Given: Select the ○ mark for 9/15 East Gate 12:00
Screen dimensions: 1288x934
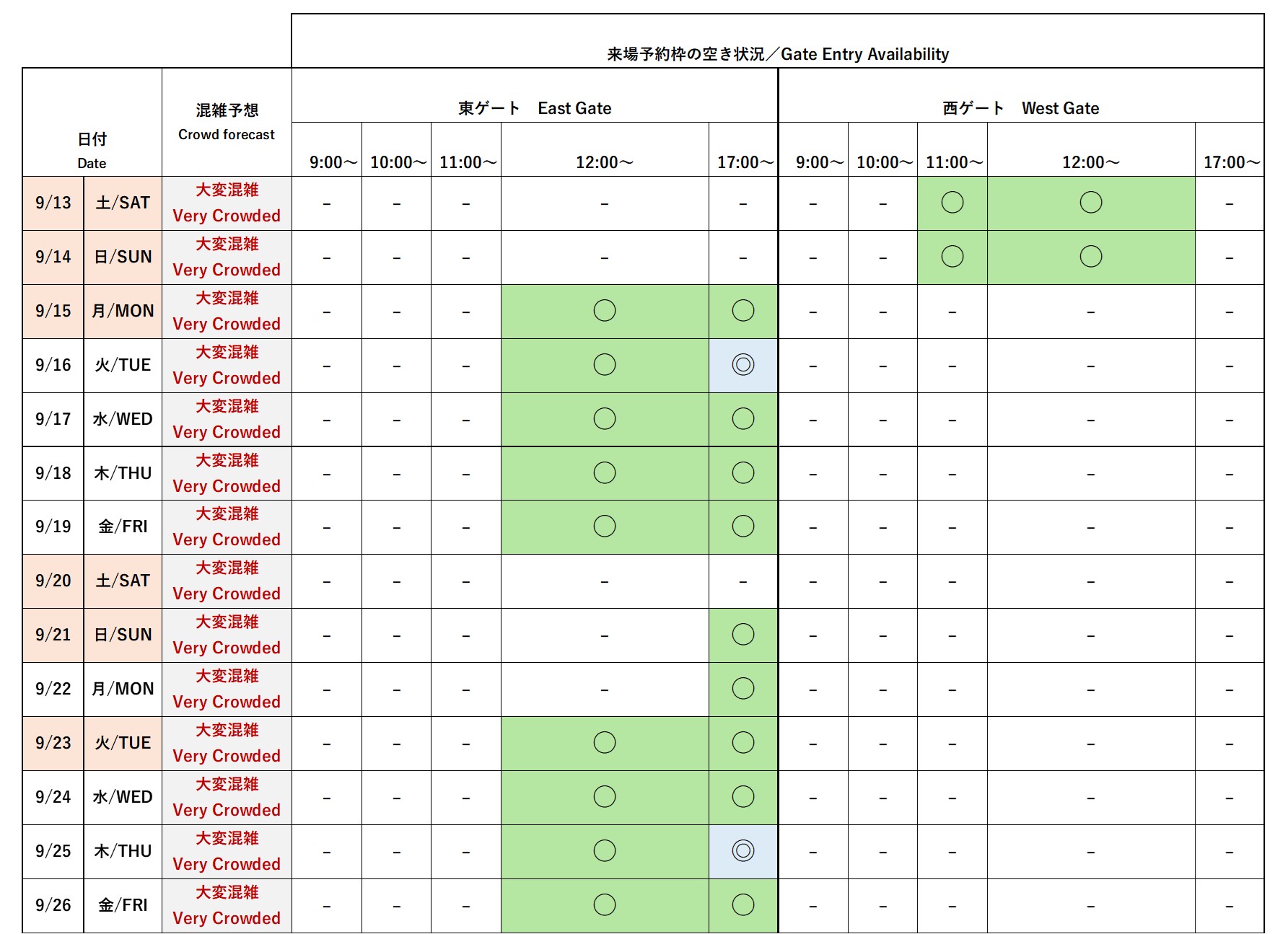Looking at the screenshot, I should (x=603, y=310).
